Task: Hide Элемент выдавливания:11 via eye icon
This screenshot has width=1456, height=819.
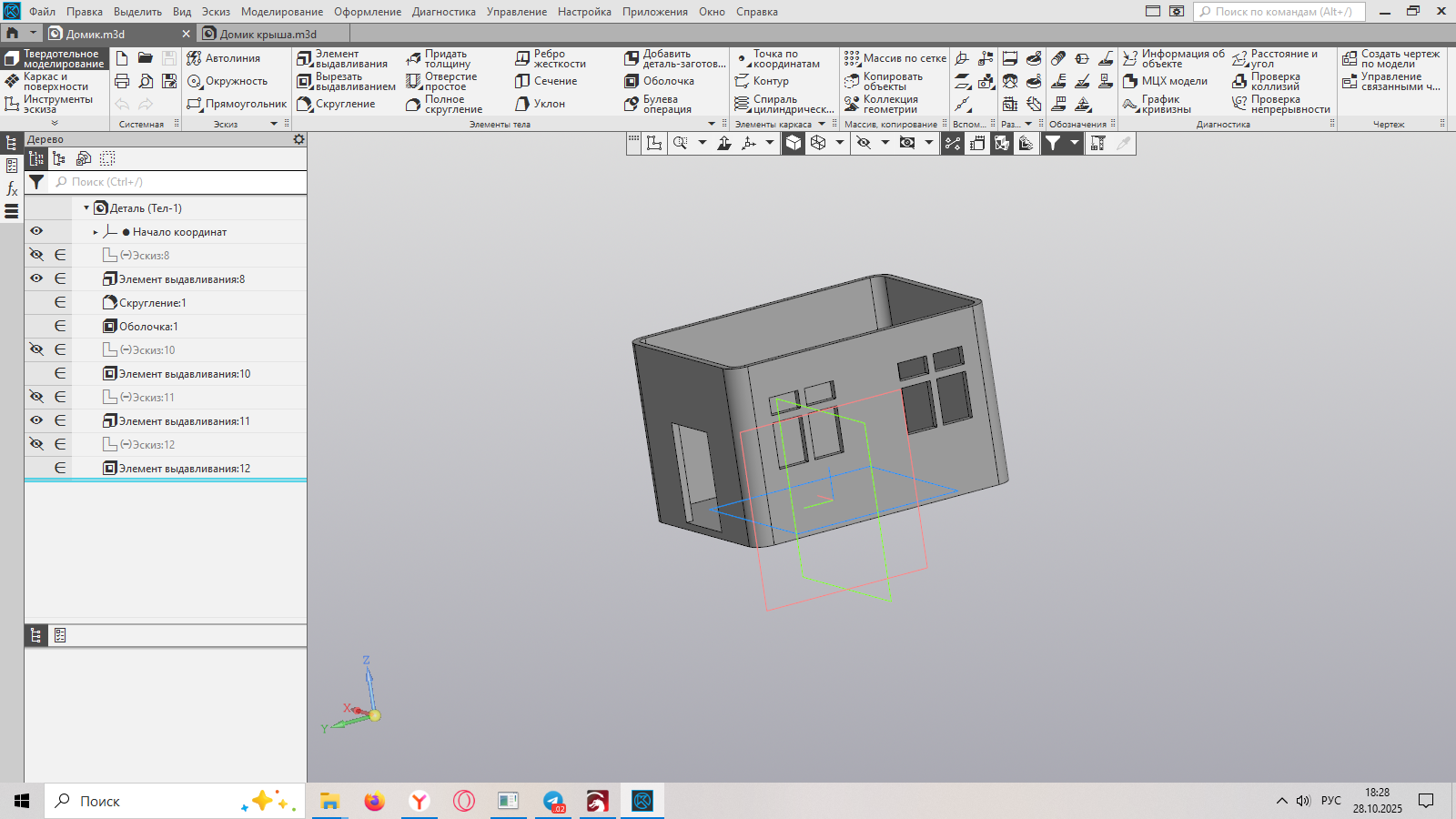Action: click(x=36, y=420)
